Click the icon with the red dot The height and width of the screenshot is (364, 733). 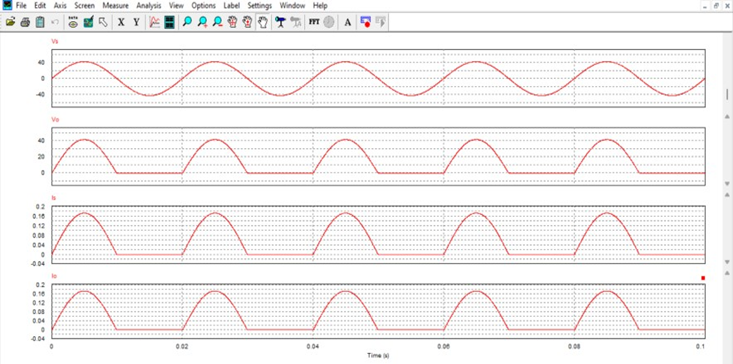click(365, 21)
